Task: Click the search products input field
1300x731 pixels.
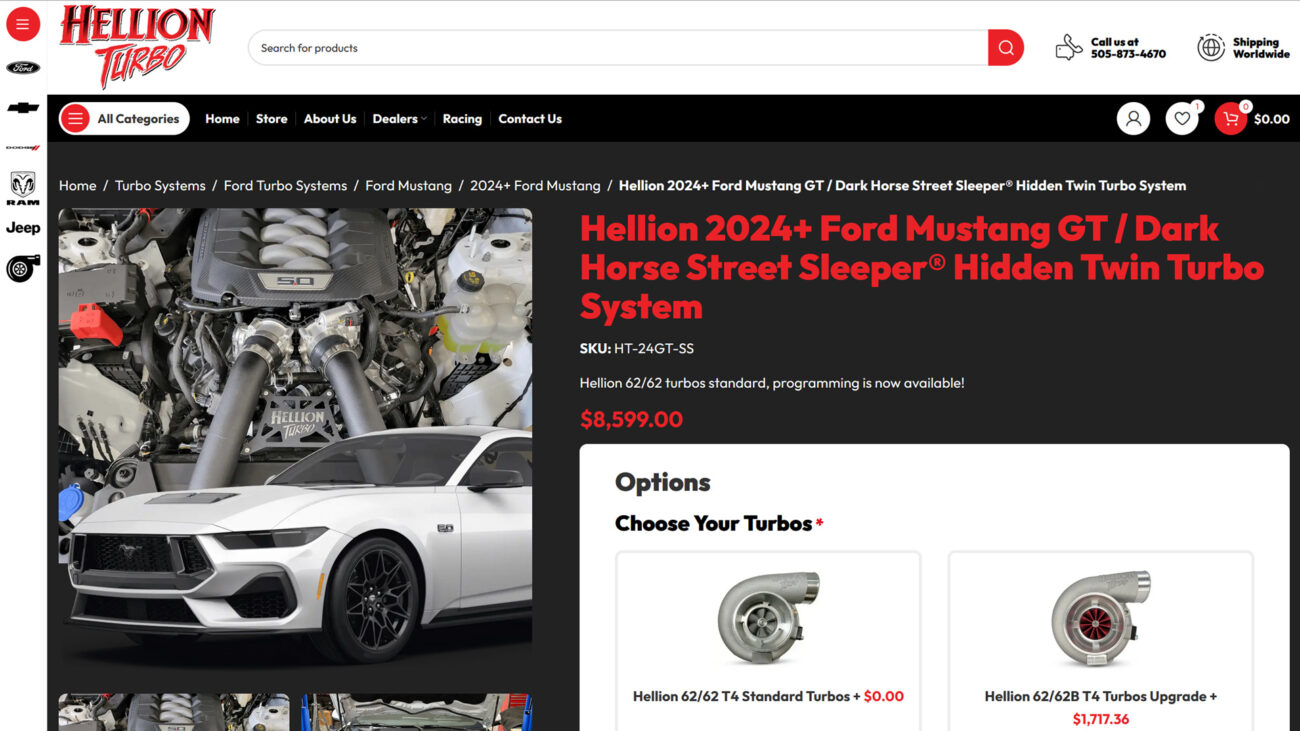Action: point(600,47)
